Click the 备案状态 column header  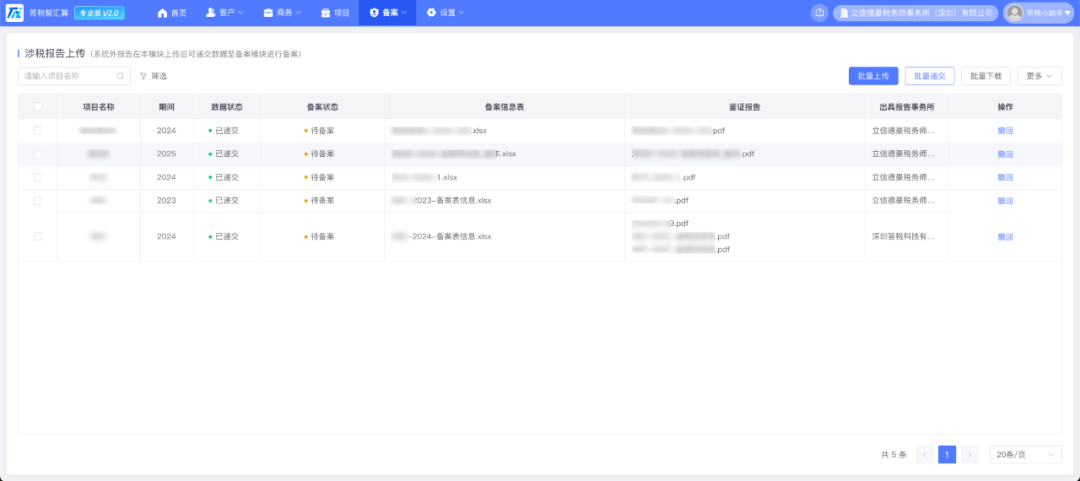322,107
